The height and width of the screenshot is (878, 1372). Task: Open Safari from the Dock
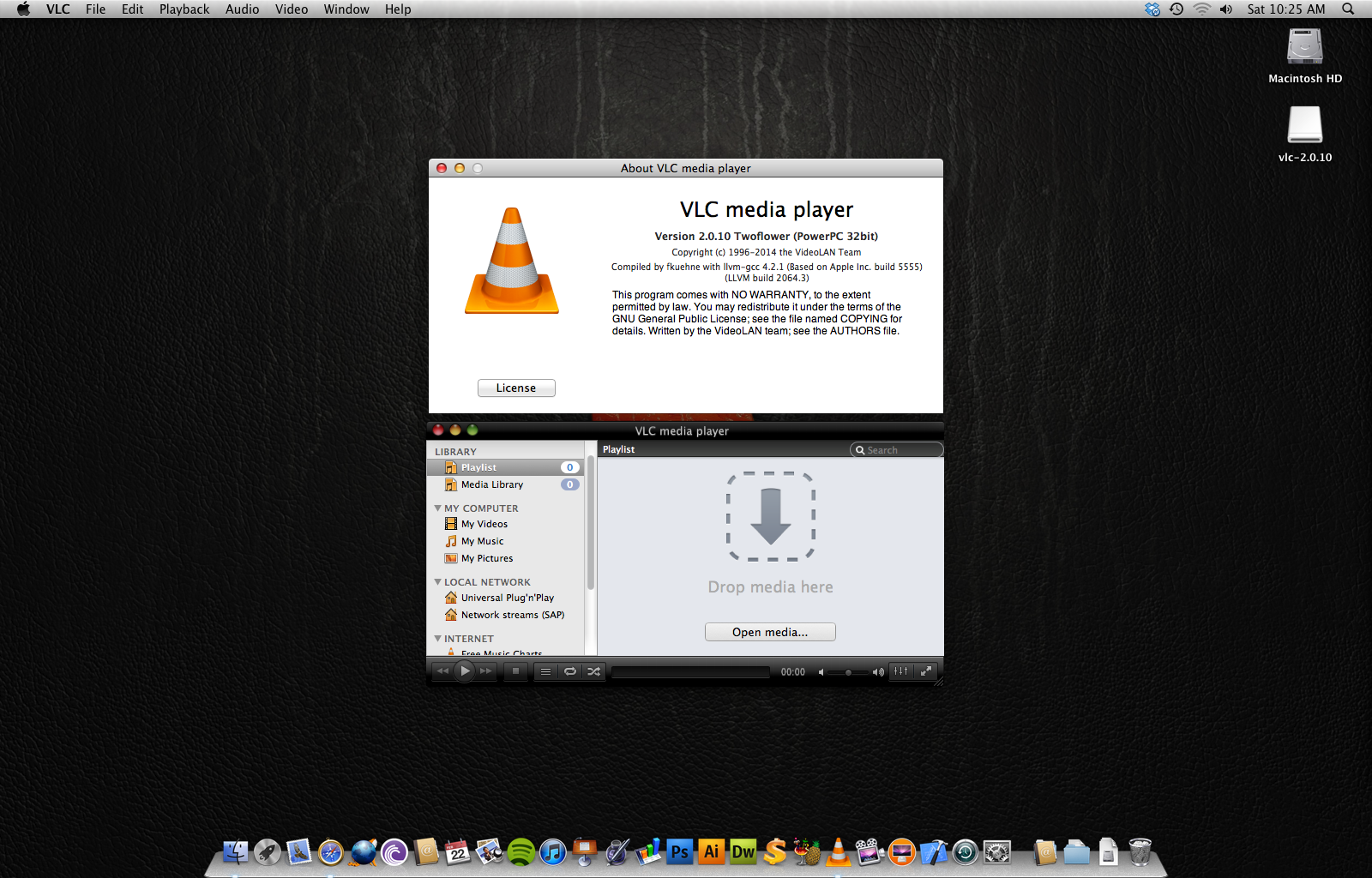331,851
